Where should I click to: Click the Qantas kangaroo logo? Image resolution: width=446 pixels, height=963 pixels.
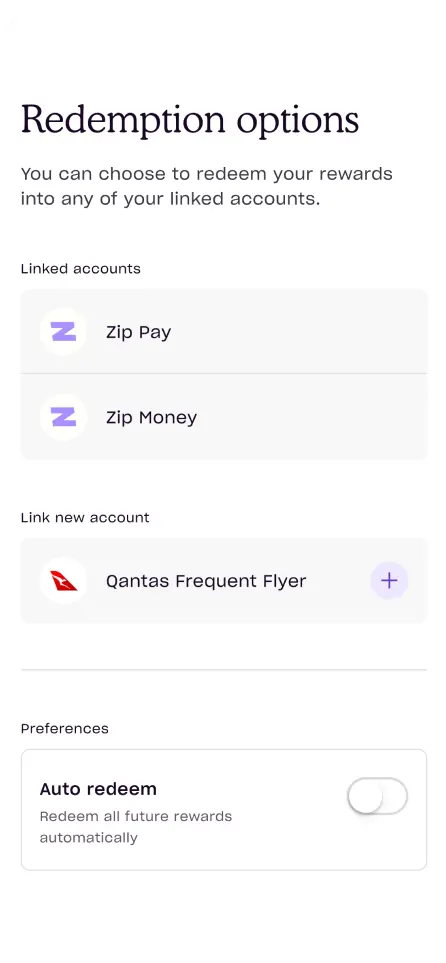point(63,580)
